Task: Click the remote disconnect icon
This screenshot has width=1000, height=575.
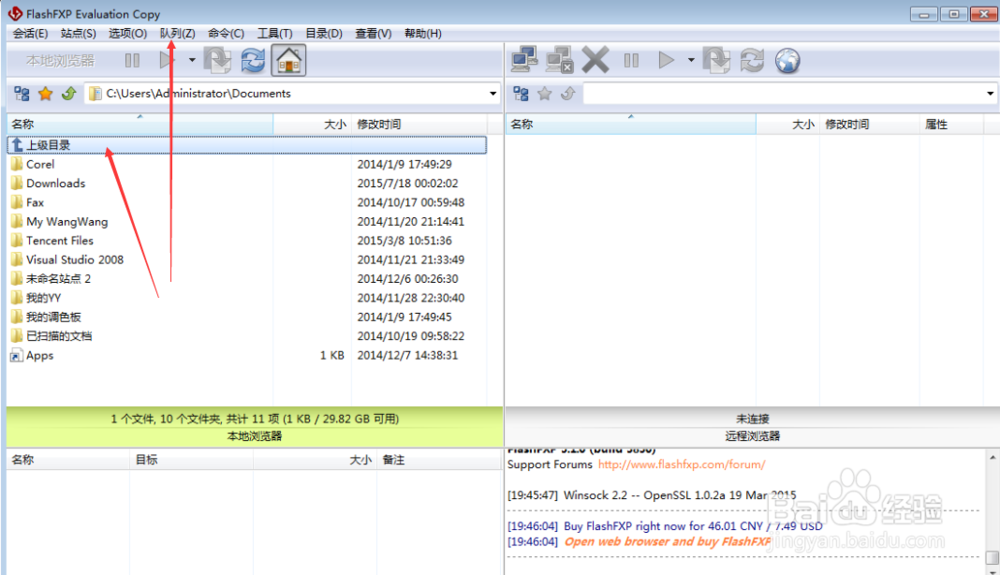Action: [x=559, y=61]
